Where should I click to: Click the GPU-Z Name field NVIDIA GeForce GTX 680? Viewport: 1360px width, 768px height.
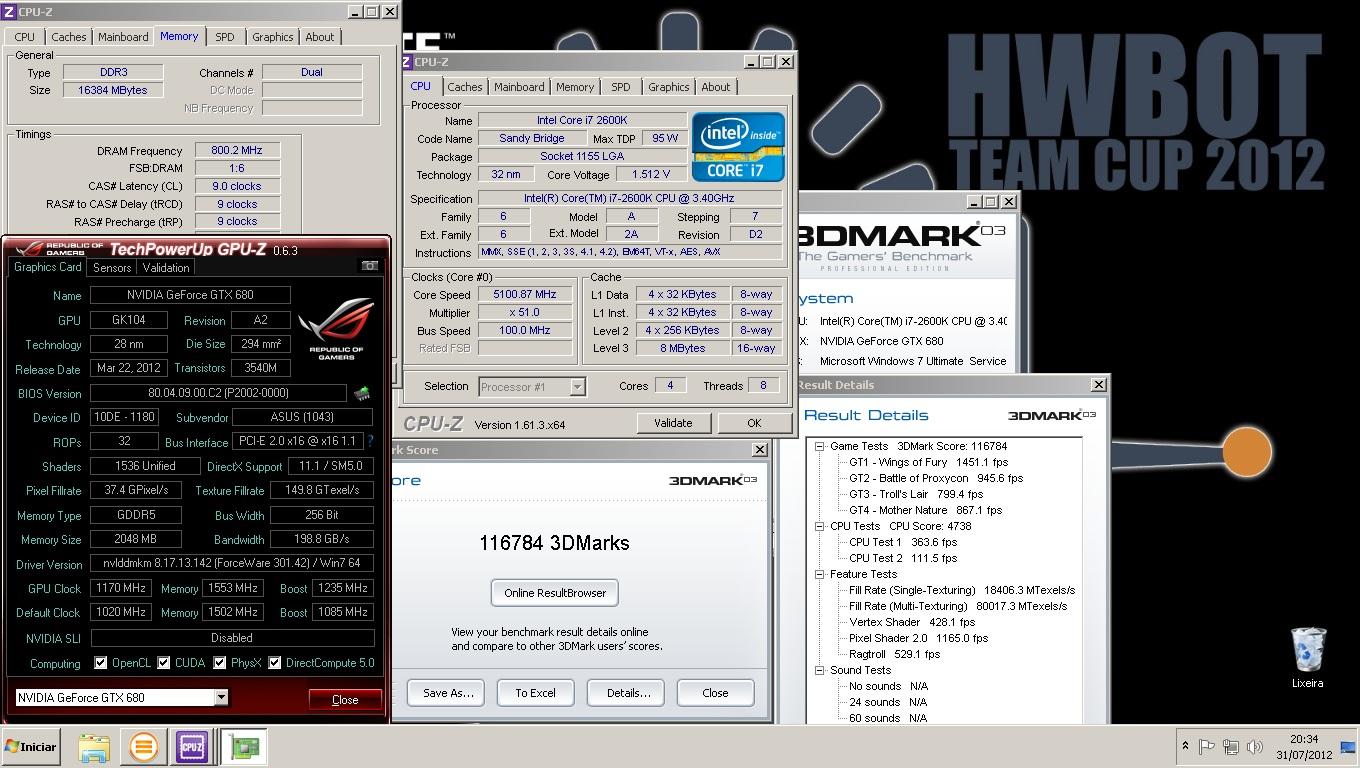pyautogui.click(x=190, y=295)
